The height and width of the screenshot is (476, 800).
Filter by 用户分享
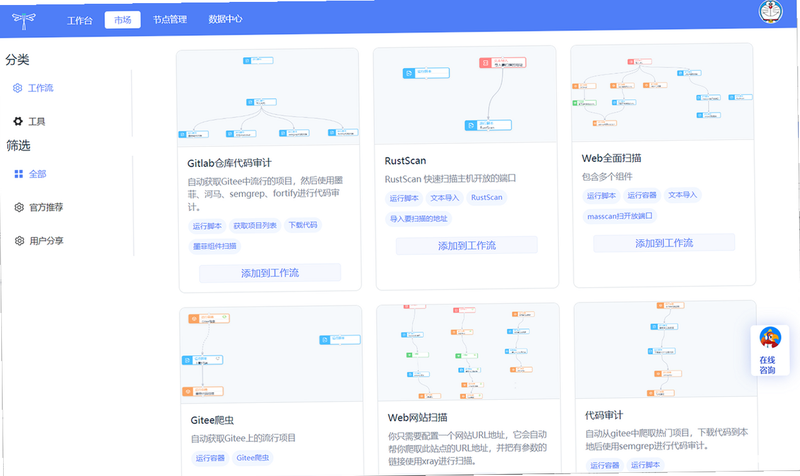point(46,241)
